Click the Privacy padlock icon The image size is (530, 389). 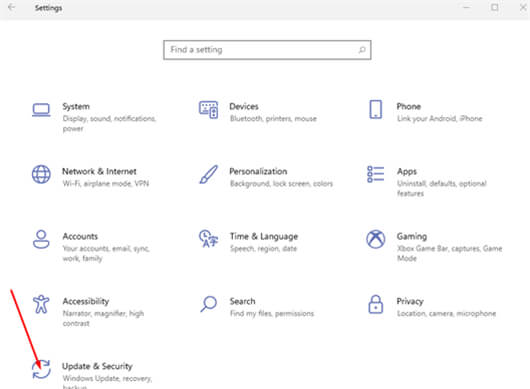coord(376,304)
